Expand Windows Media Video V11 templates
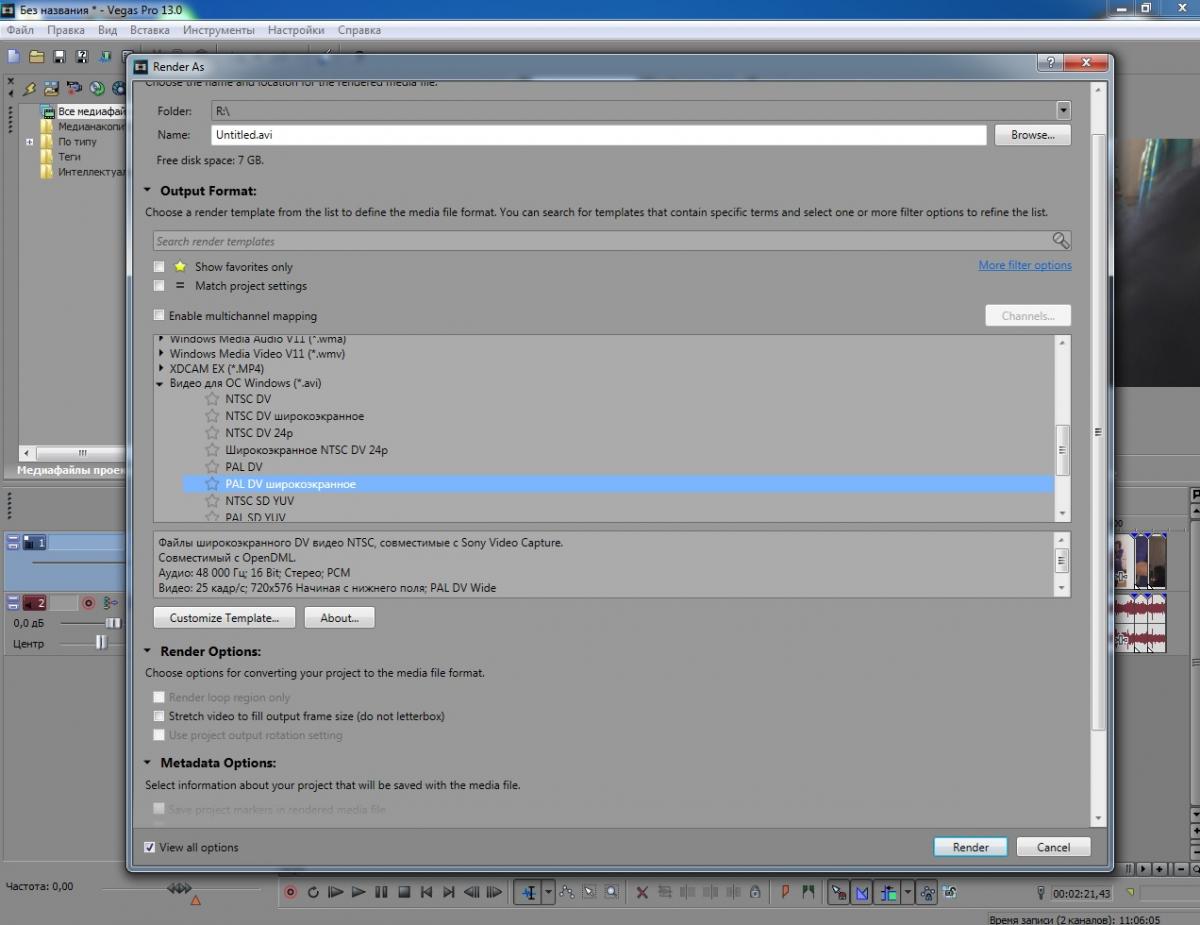Image resolution: width=1200 pixels, height=925 pixels. click(161, 354)
